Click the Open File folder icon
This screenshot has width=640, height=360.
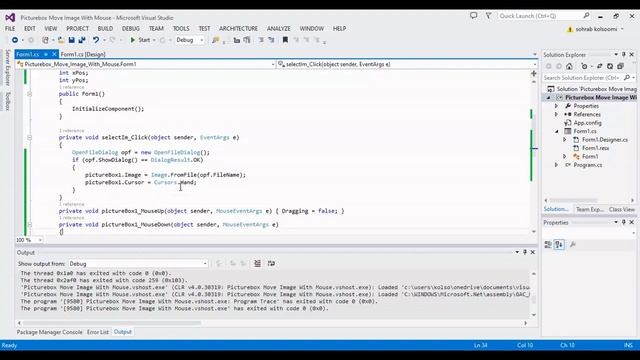(61, 40)
